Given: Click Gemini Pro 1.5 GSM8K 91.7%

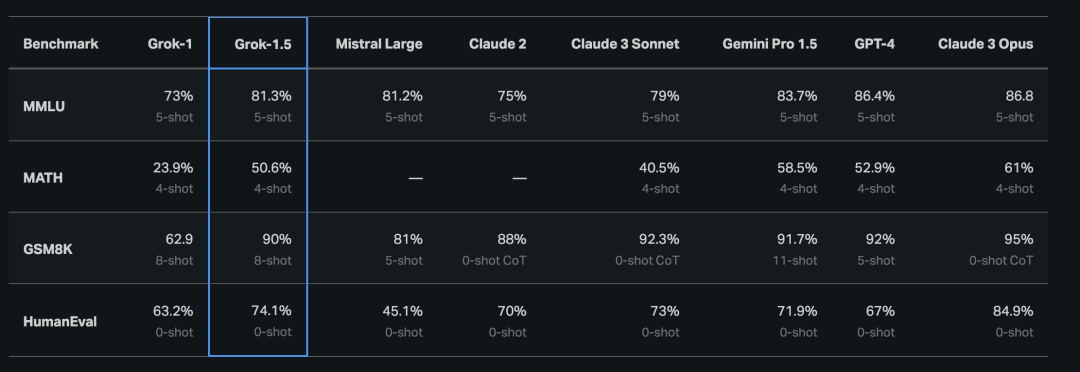Looking at the screenshot, I should (x=798, y=239).
